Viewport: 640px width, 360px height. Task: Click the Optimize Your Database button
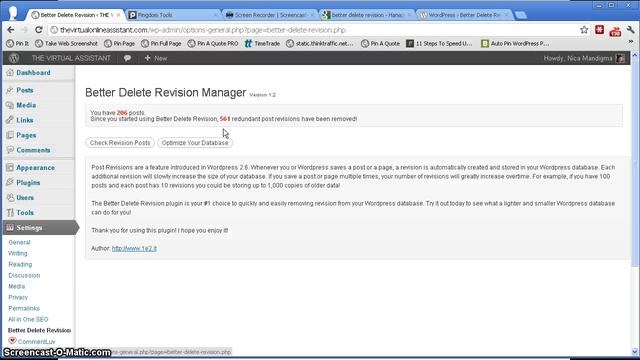[x=195, y=143]
